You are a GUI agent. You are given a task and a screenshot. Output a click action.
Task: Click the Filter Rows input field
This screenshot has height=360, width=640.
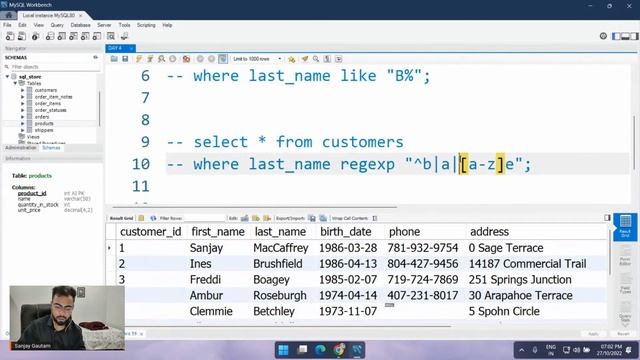(204, 218)
